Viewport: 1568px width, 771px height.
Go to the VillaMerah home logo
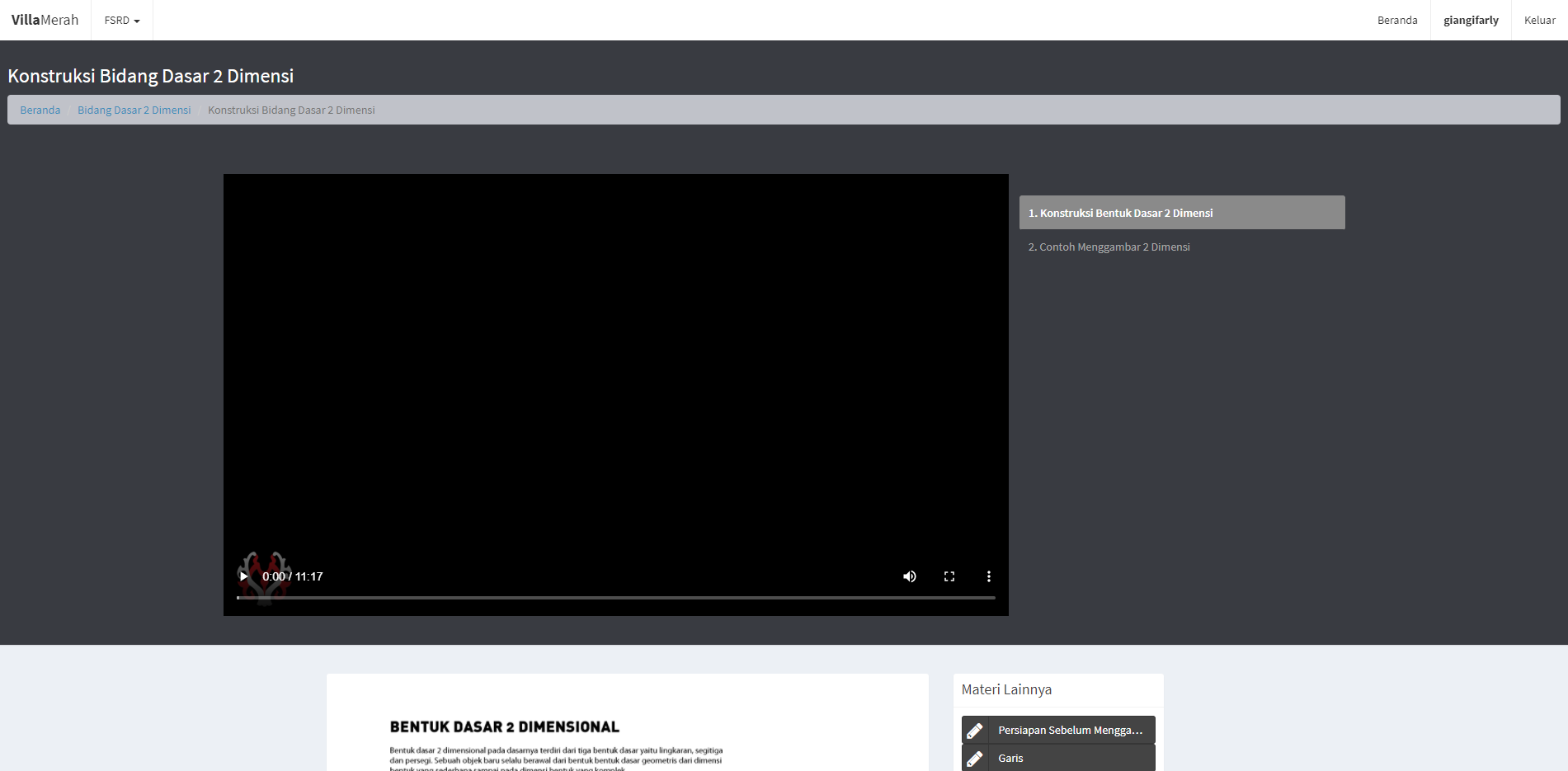pos(45,20)
